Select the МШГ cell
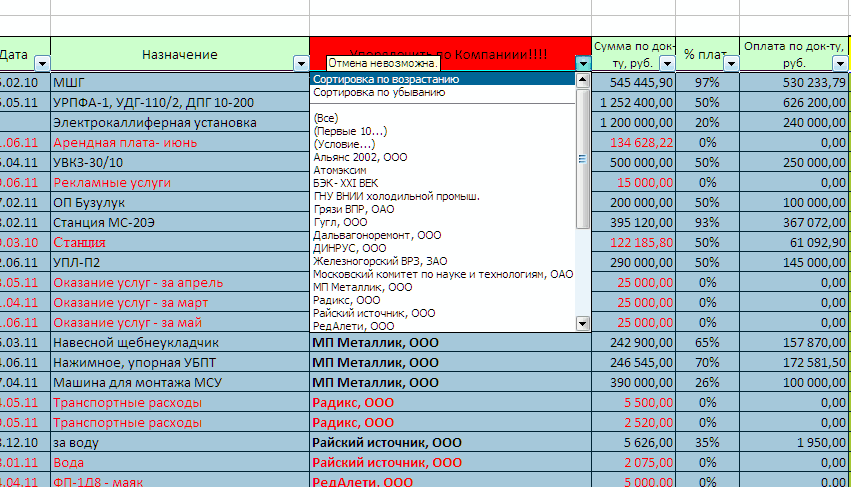This screenshot has height=487, width=851. click(180, 83)
